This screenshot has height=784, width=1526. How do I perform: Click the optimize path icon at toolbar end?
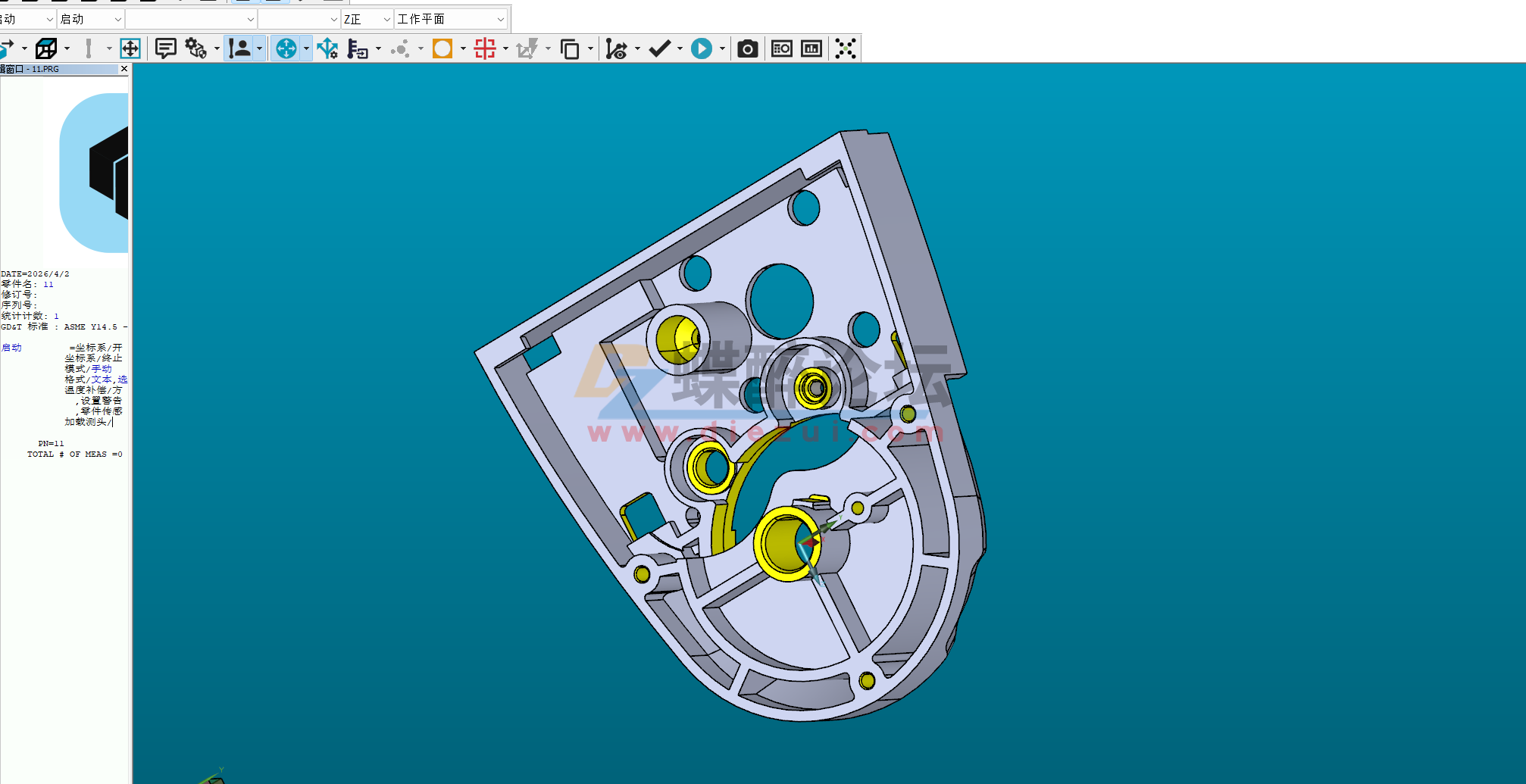(x=845, y=48)
